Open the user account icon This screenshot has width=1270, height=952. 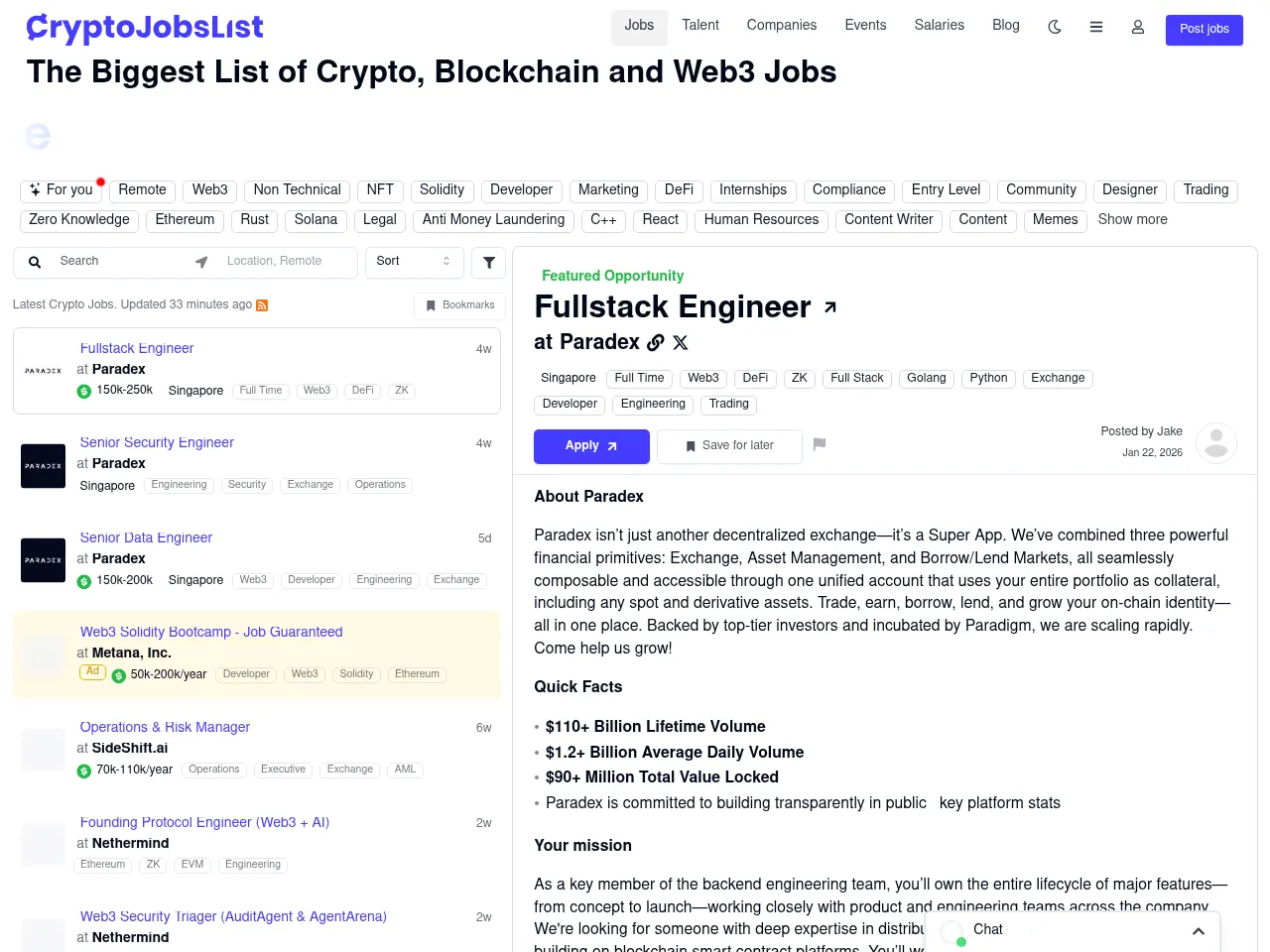[1137, 28]
